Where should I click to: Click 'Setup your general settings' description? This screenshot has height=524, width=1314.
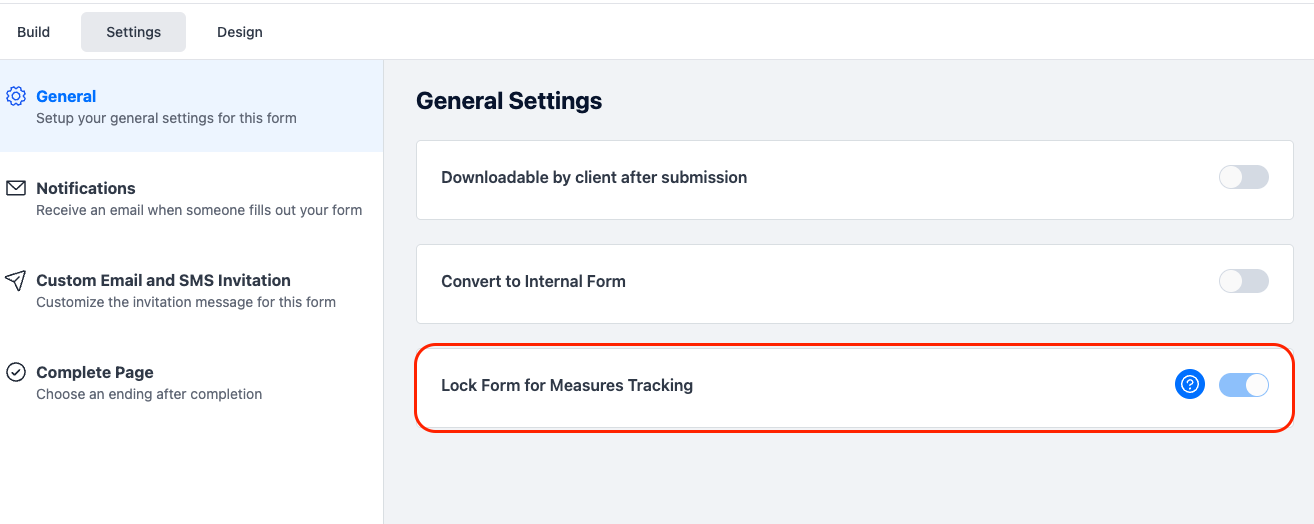coord(166,118)
